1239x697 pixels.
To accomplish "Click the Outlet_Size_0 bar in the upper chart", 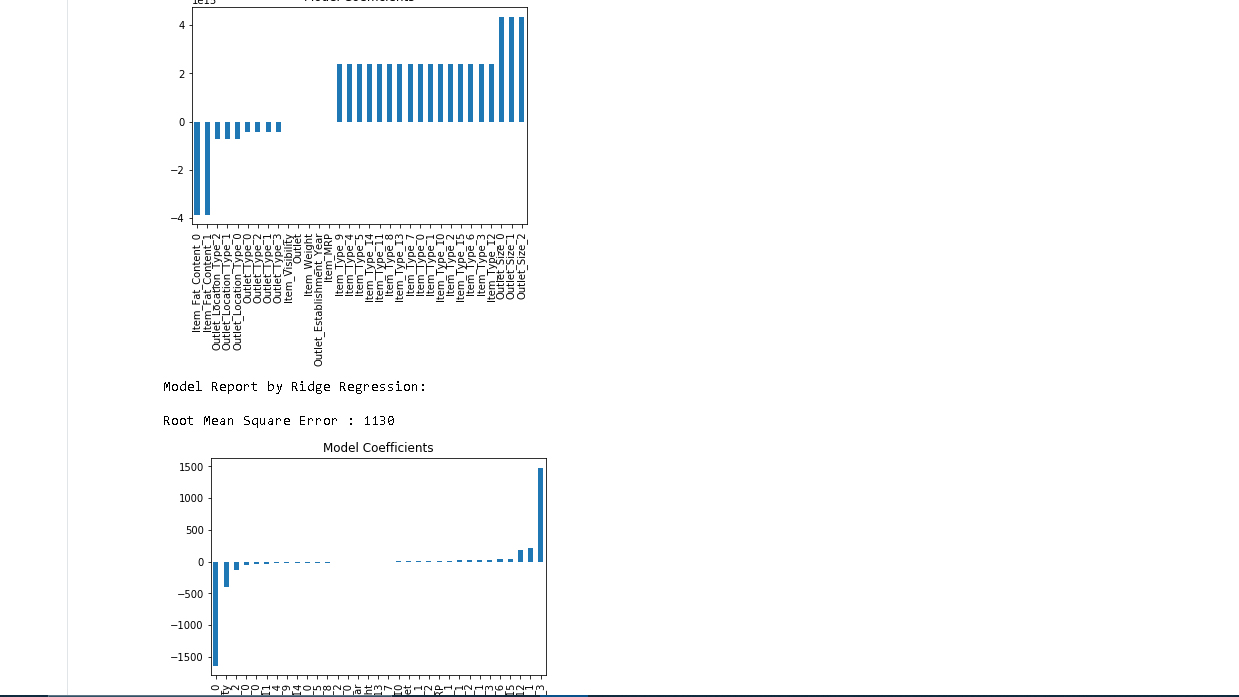I will pyautogui.click(x=502, y=69).
